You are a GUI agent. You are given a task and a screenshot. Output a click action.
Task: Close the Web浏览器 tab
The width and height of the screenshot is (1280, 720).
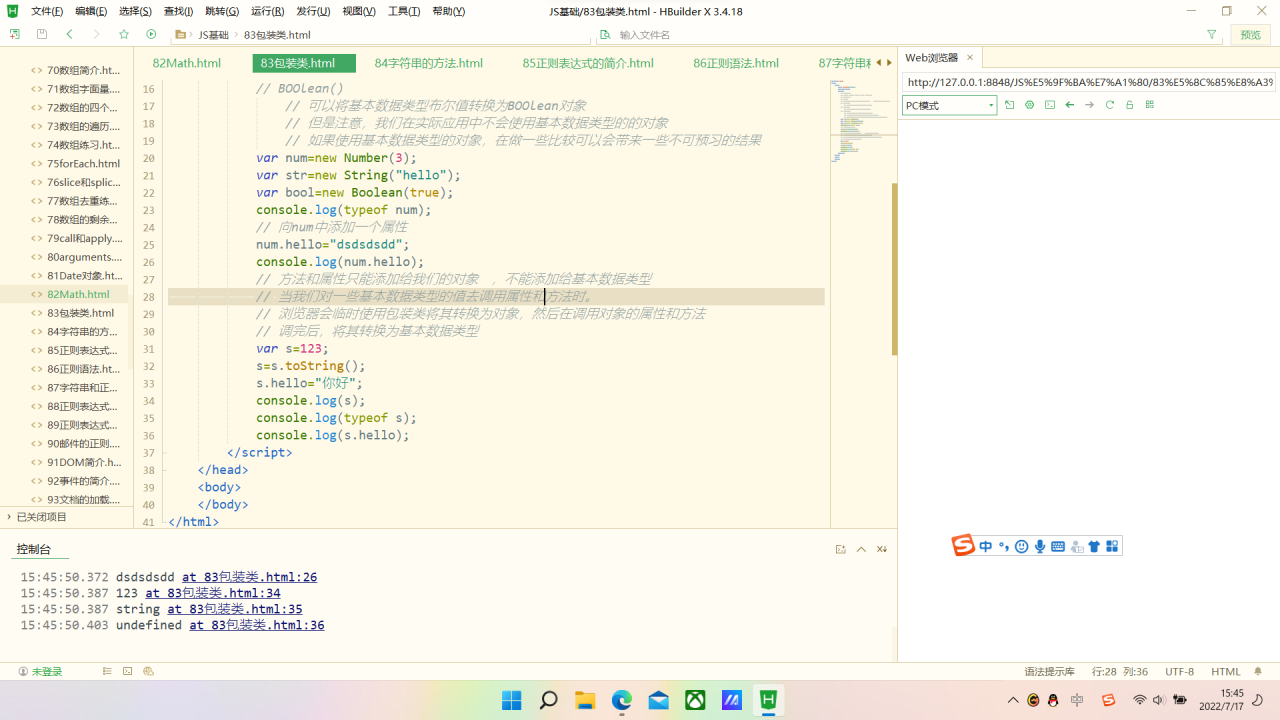970,58
